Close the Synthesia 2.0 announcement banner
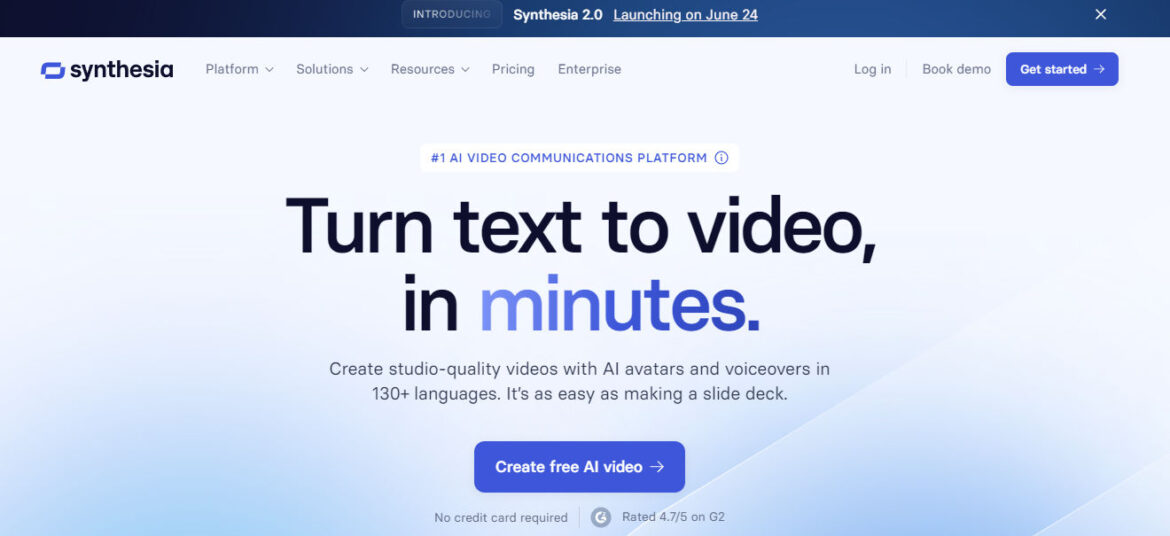Image resolution: width=1170 pixels, height=536 pixels. coord(1101,14)
